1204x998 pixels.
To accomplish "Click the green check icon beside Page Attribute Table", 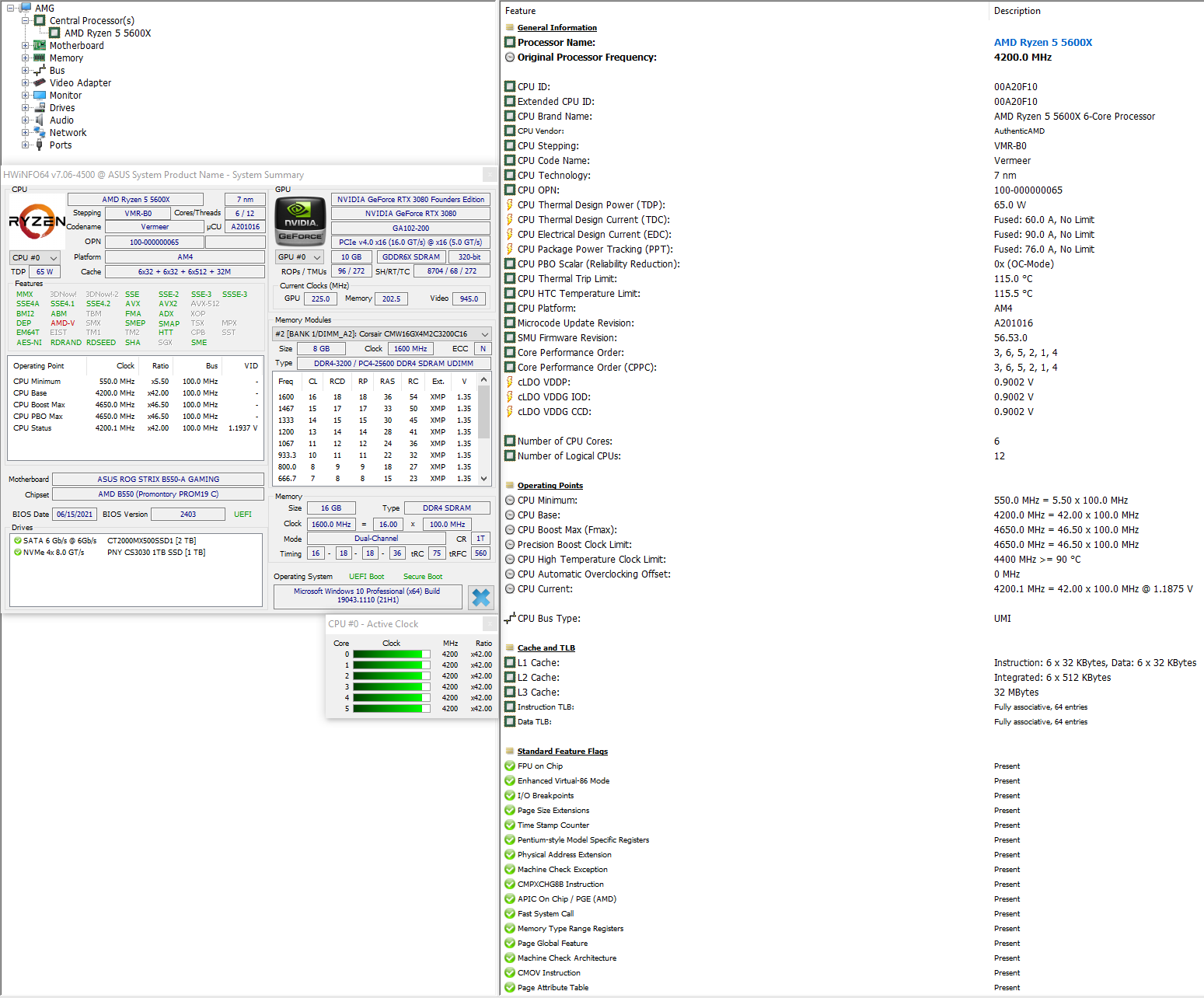I will click(x=510, y=988).
